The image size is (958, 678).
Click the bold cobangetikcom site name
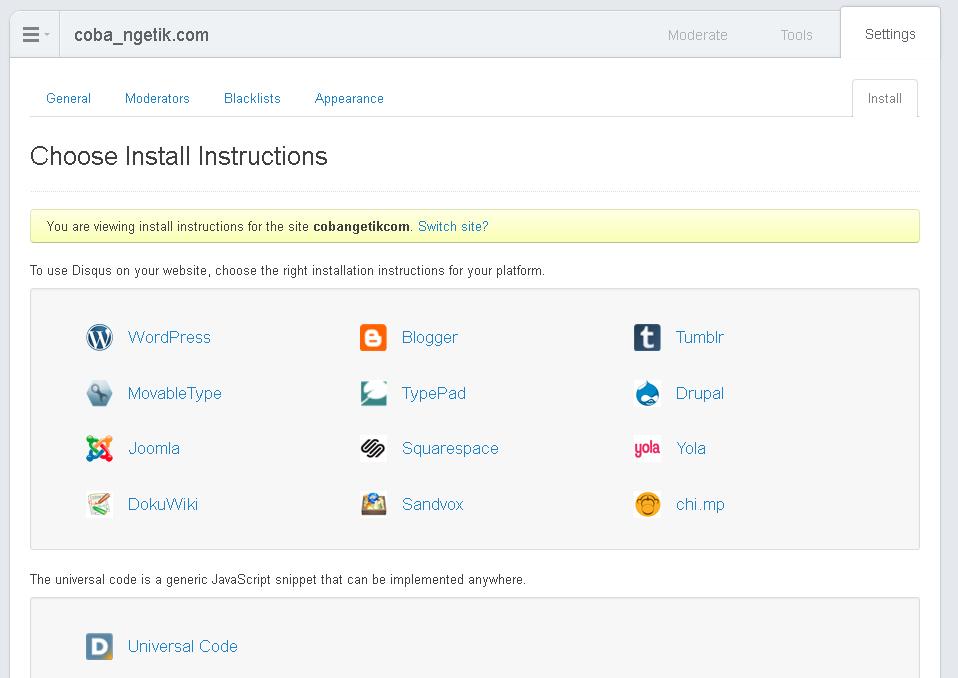point(361,227)
